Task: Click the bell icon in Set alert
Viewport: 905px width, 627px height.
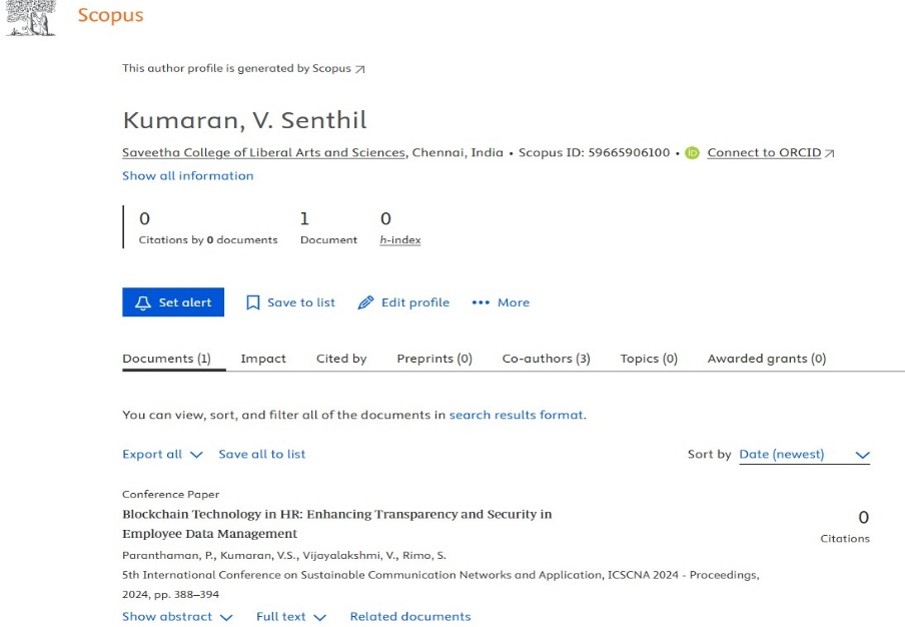Action: click(x=143, y=303)
